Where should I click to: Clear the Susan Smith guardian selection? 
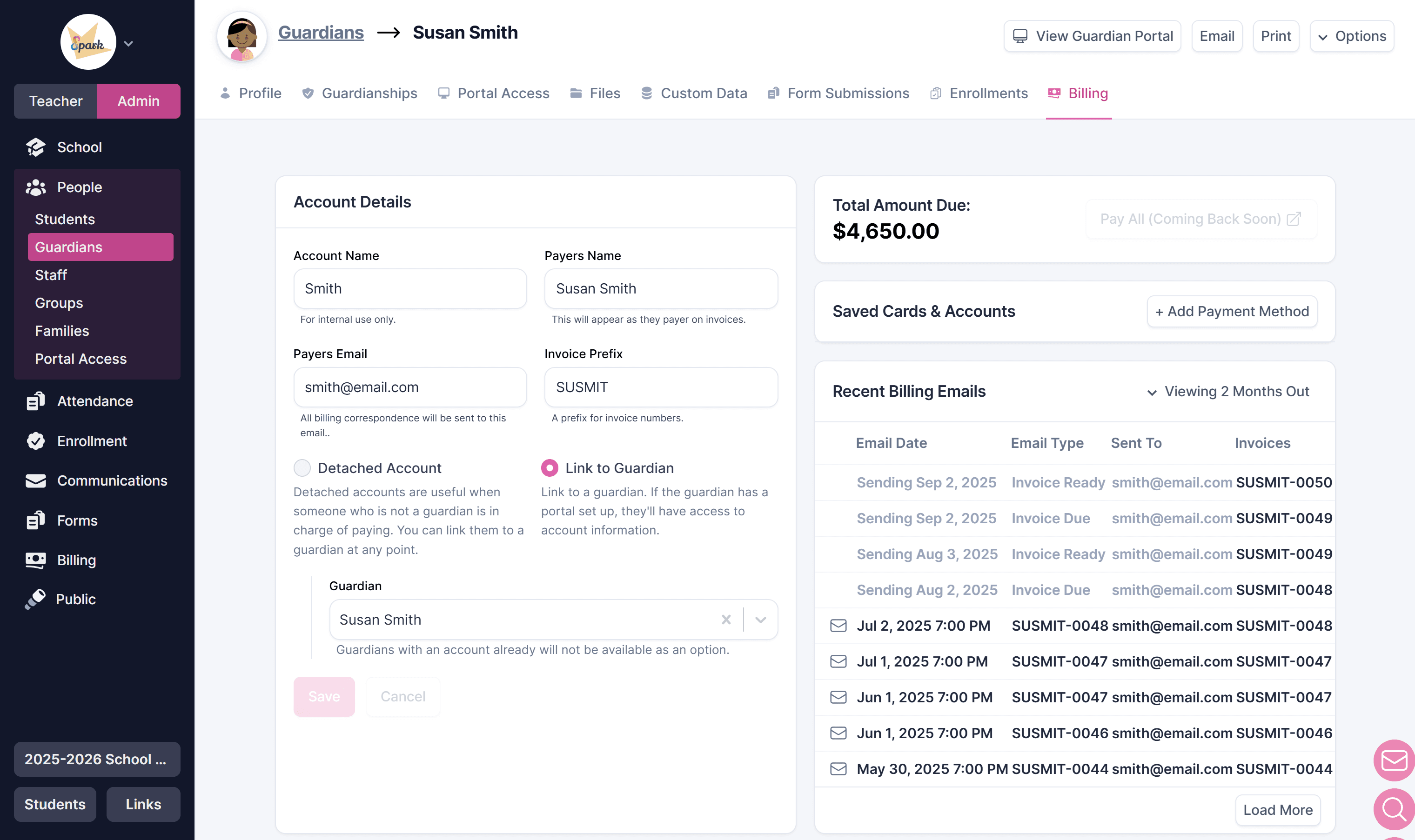[x=726, y=620]
